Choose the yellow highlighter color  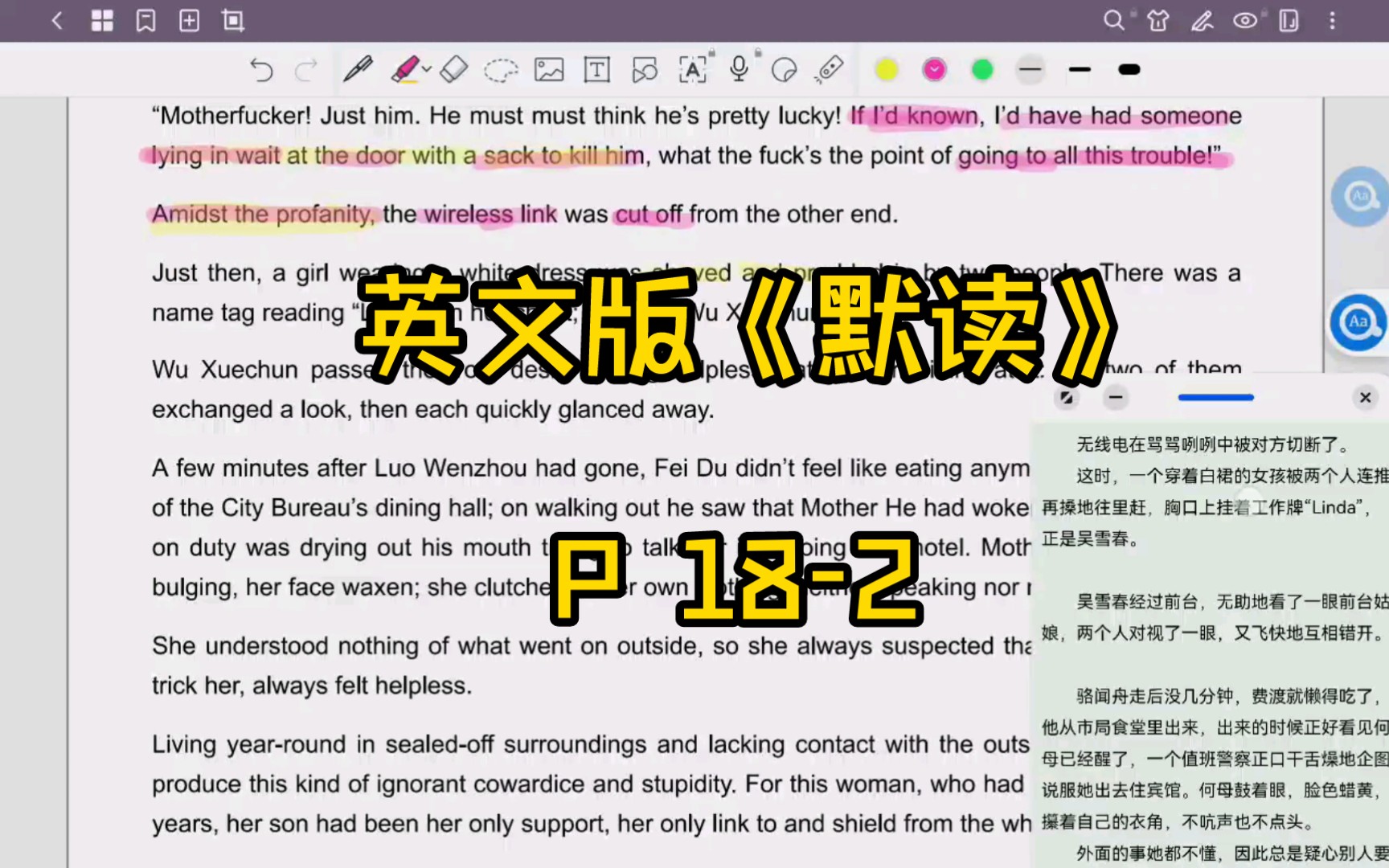coord(887,70)
